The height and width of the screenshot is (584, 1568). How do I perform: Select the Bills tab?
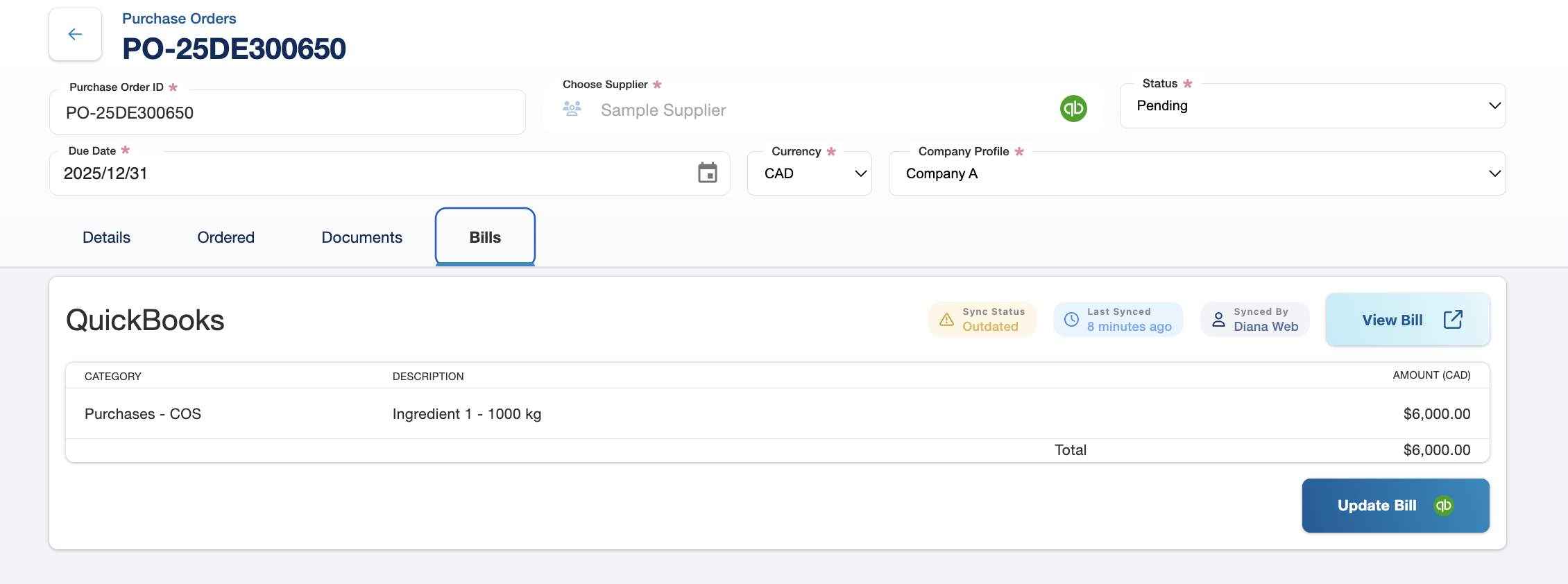tap(485, 237)
